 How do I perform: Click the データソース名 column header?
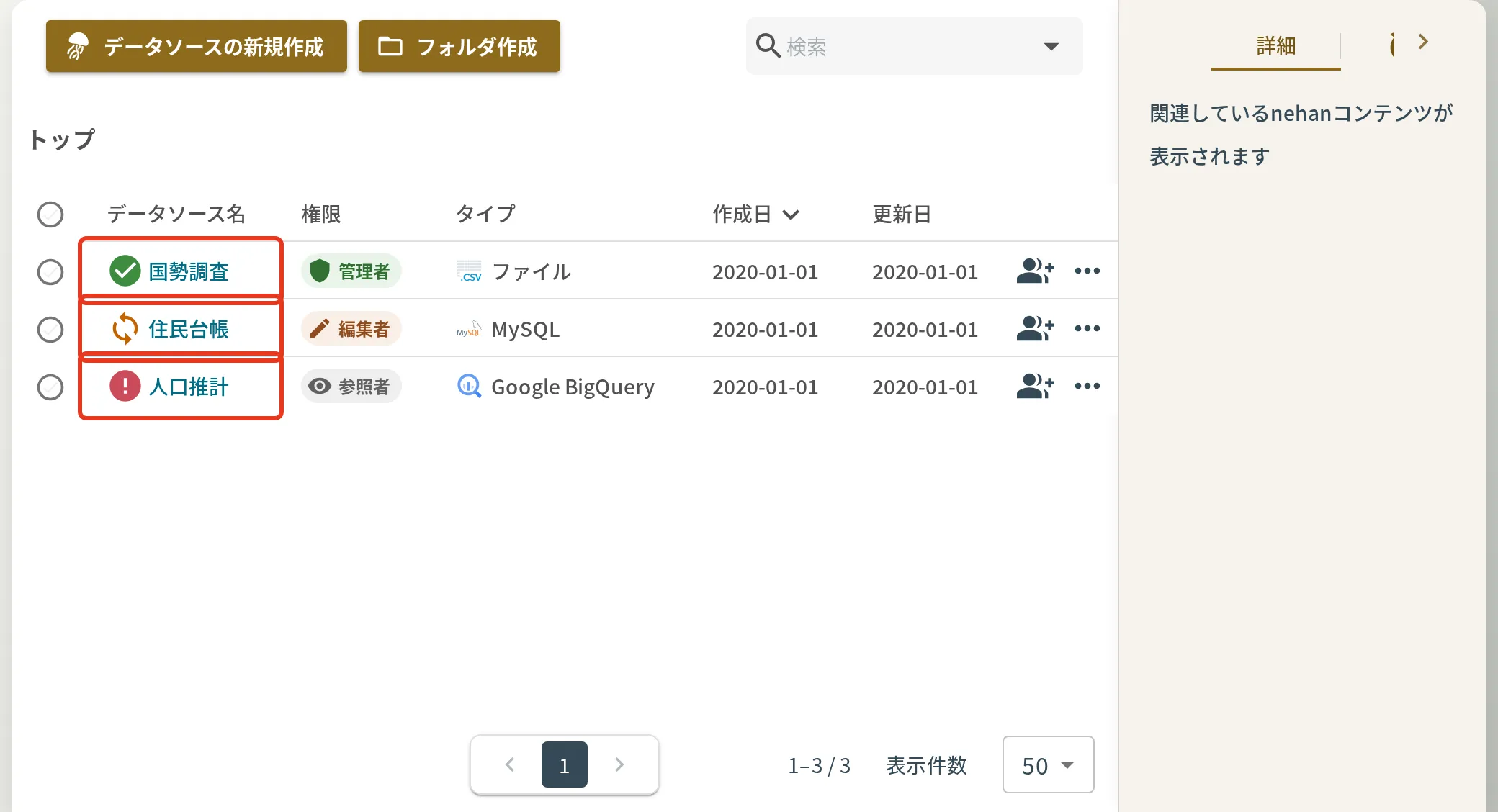coord(176,214)
